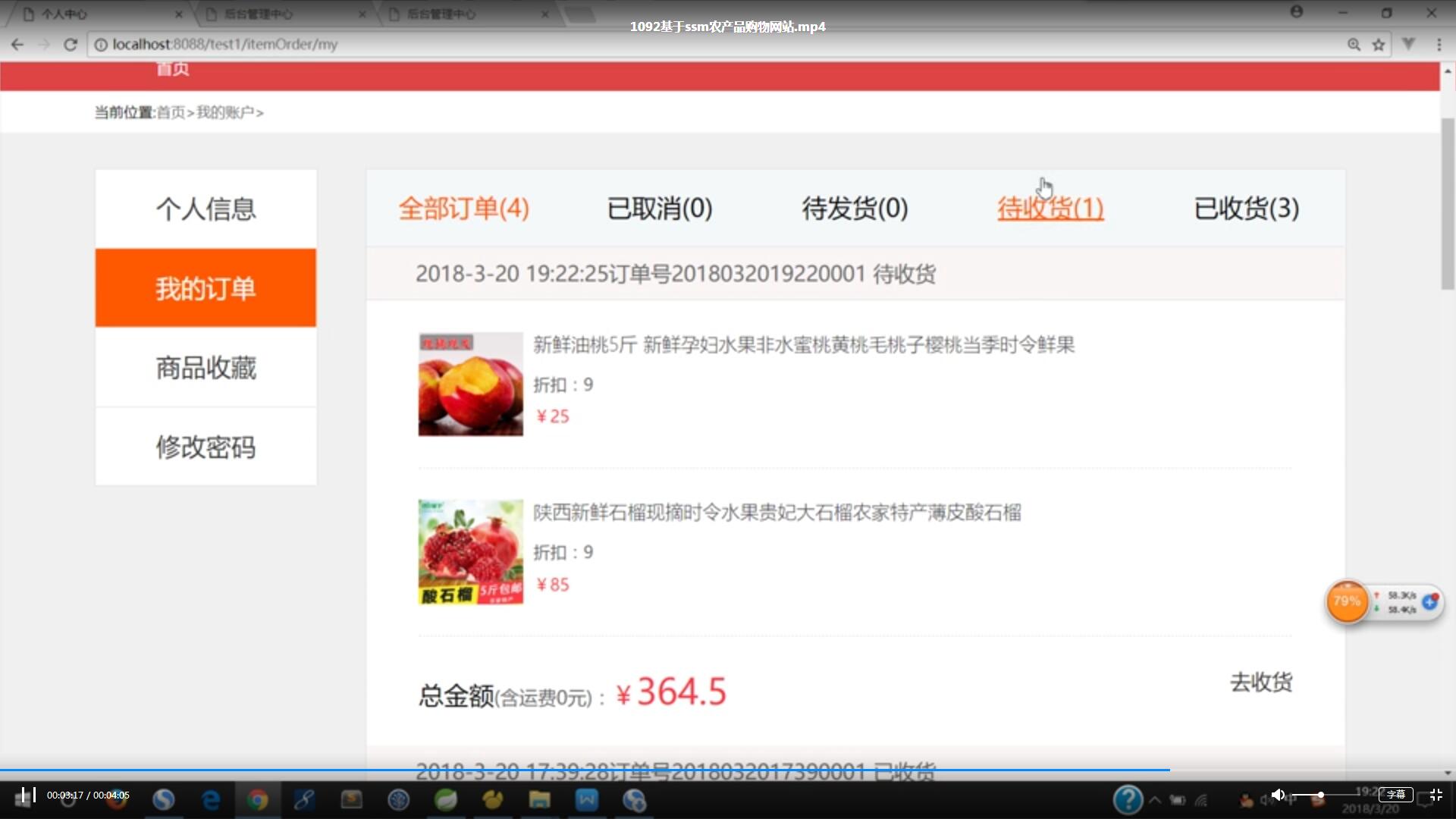Click the page vertical scrollbar thumb
The height and width of the screenshot is (819, 1456).
(x=1448, y=203)
